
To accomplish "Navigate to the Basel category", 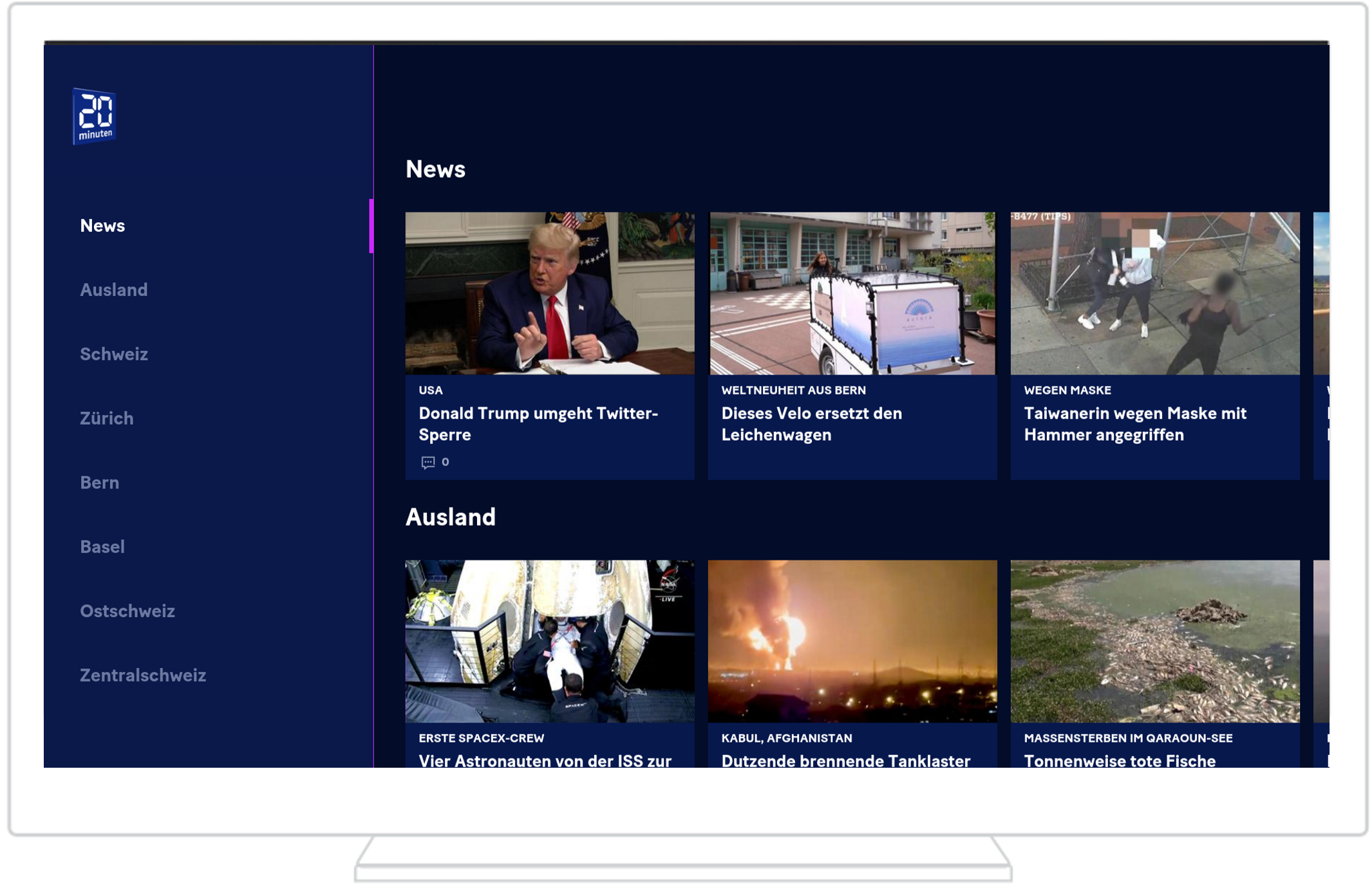I will pyautogui.click(x=102, y=547).
